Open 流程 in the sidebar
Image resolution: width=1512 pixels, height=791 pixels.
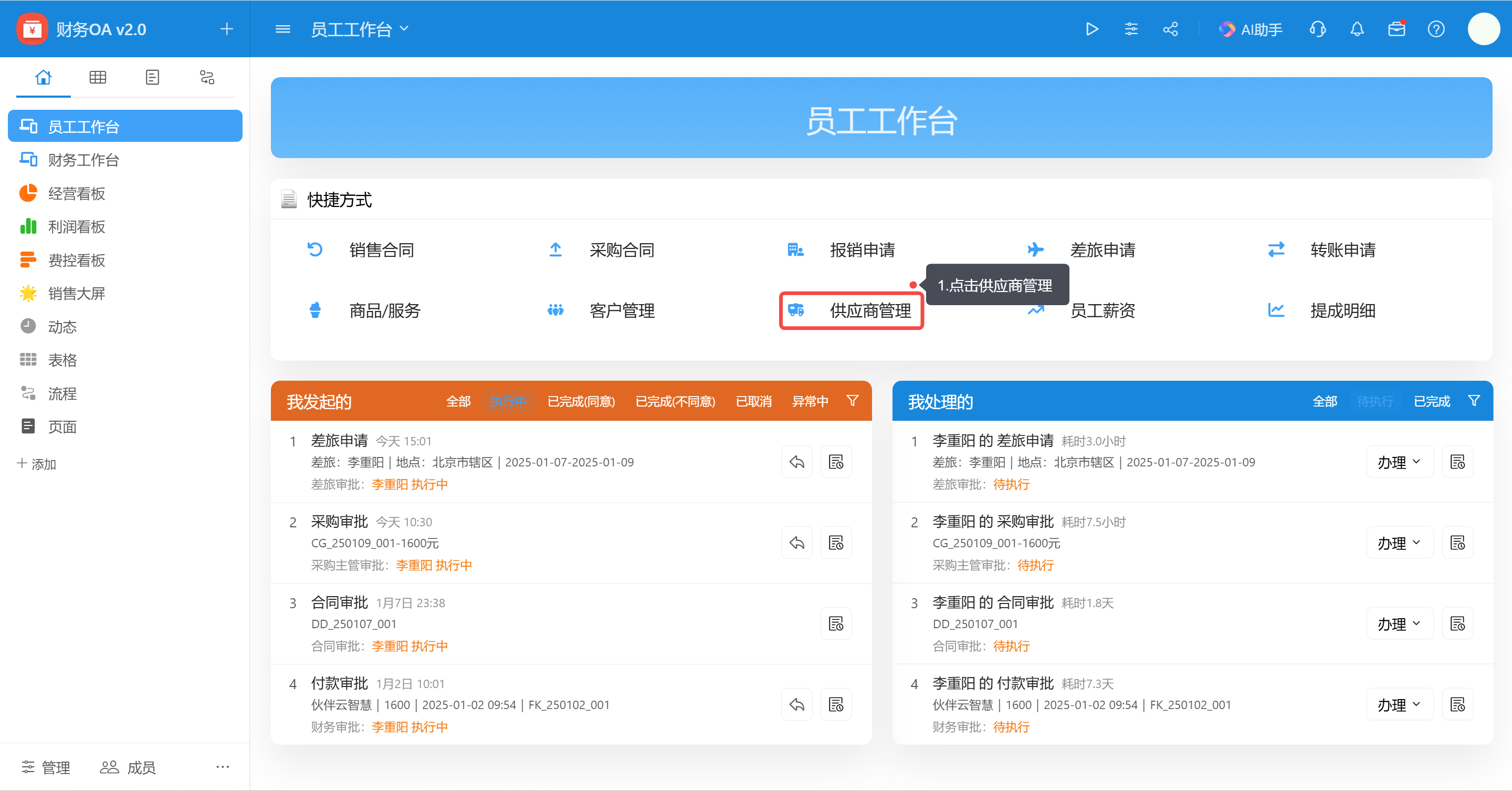125,393
